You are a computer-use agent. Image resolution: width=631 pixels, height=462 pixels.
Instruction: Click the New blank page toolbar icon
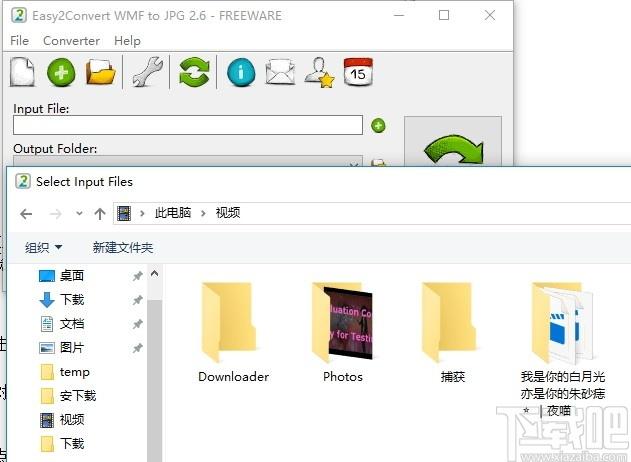pos(22,72)
